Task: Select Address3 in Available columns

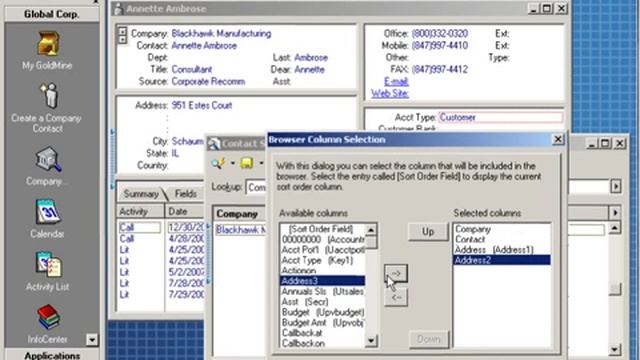Action: pos(322,281)
